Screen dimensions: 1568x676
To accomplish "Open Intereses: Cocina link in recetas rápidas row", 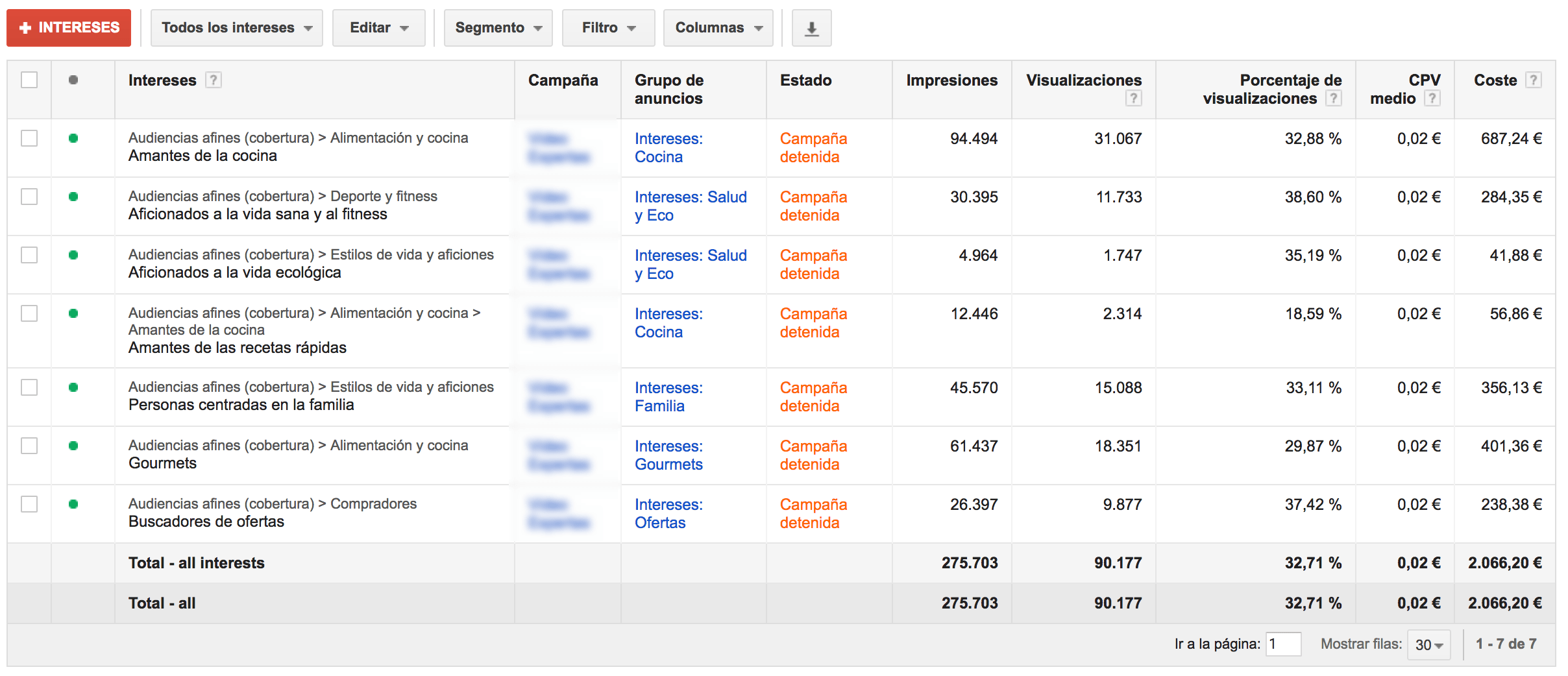I will pos(668,323).
